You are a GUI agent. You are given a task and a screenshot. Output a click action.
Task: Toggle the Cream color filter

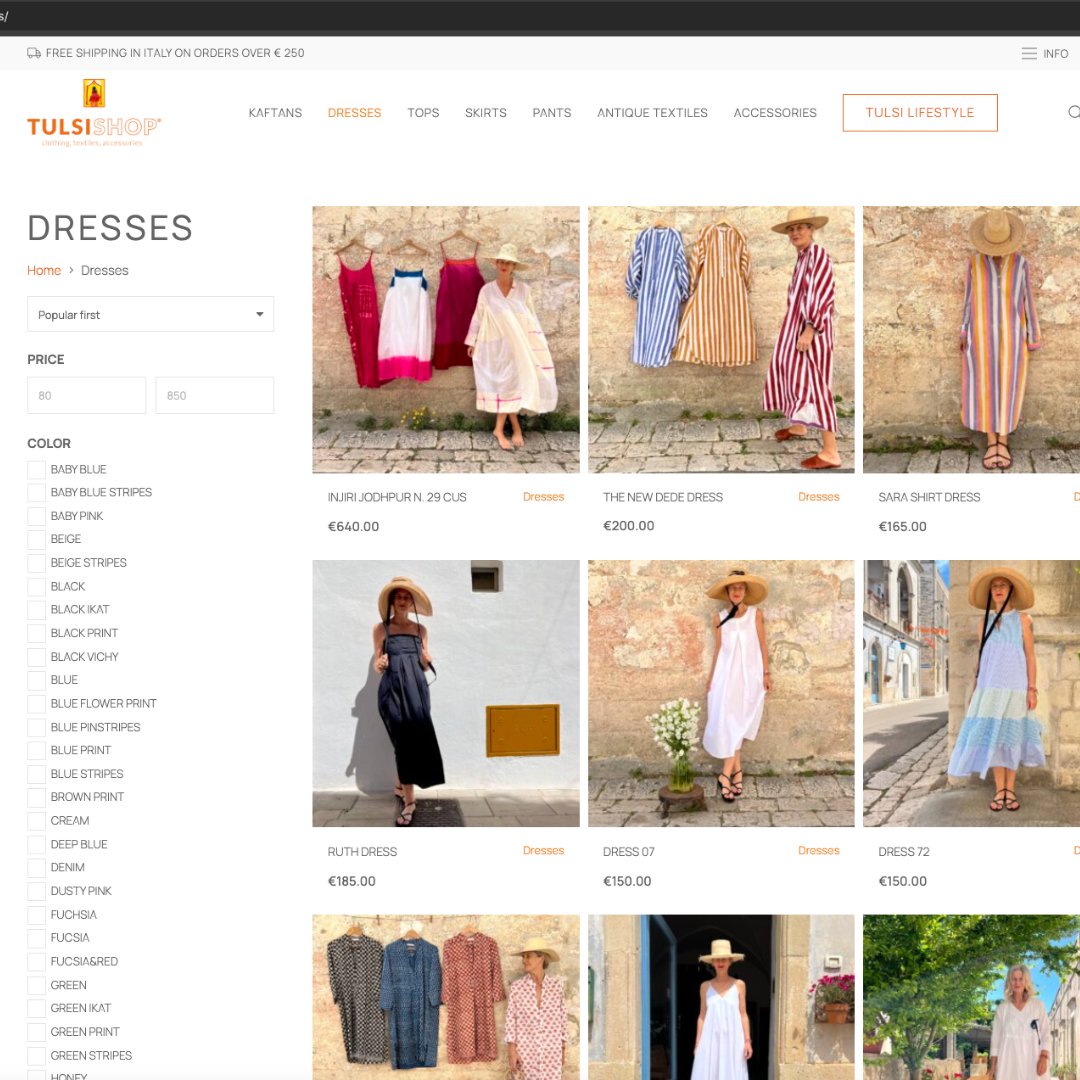[37, 821]
